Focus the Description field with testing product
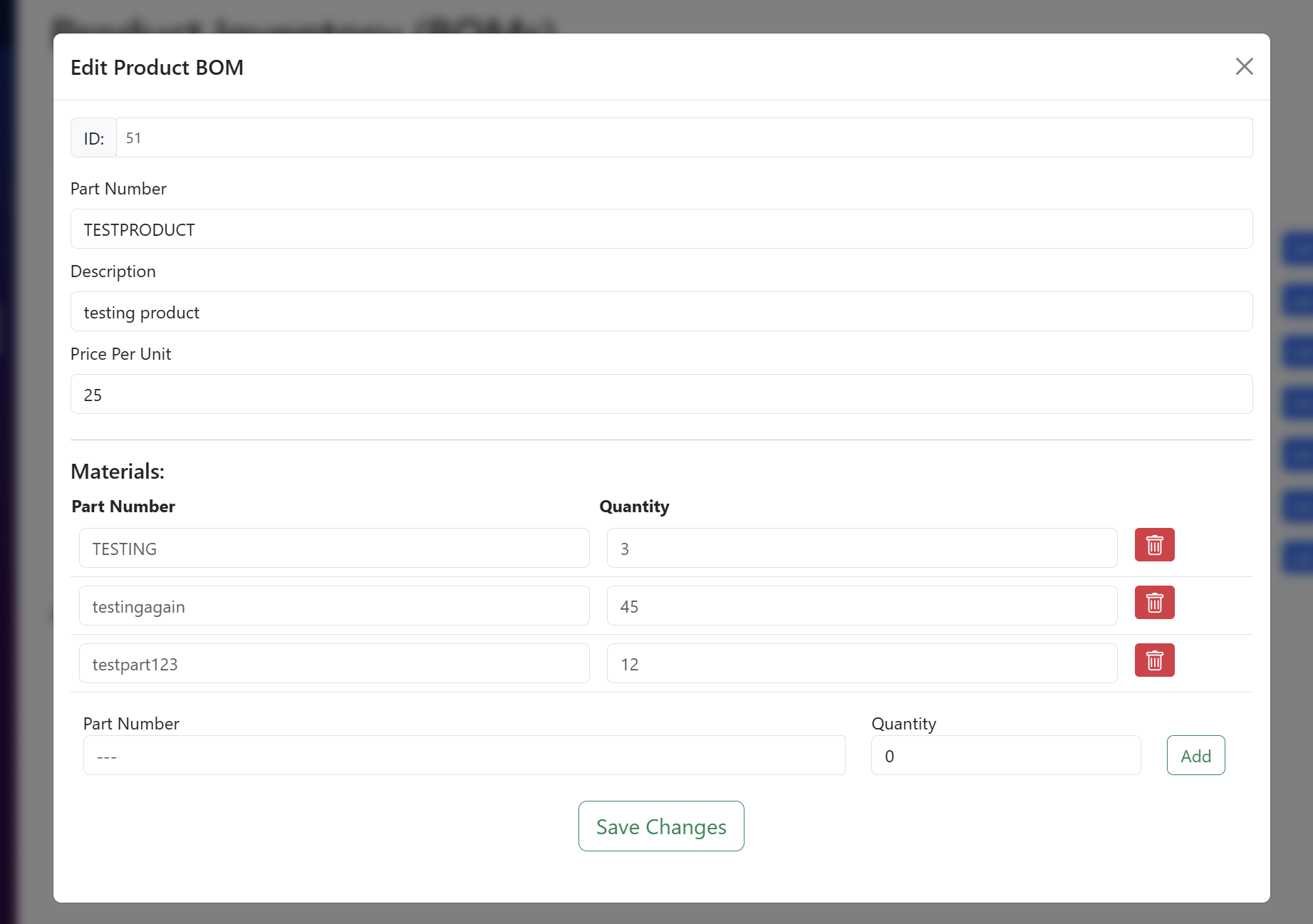1313x924 pixels. pos(661,311)
